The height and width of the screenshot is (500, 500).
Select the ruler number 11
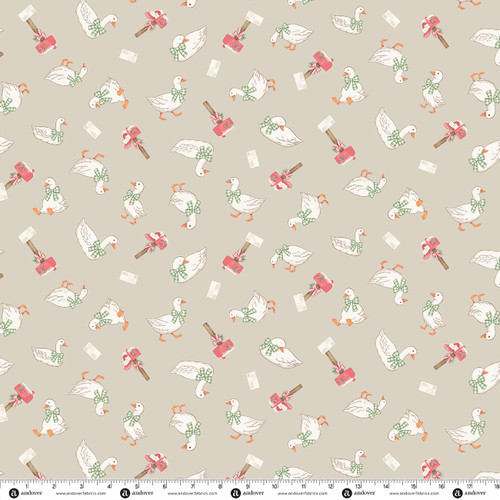click(303, 487)
